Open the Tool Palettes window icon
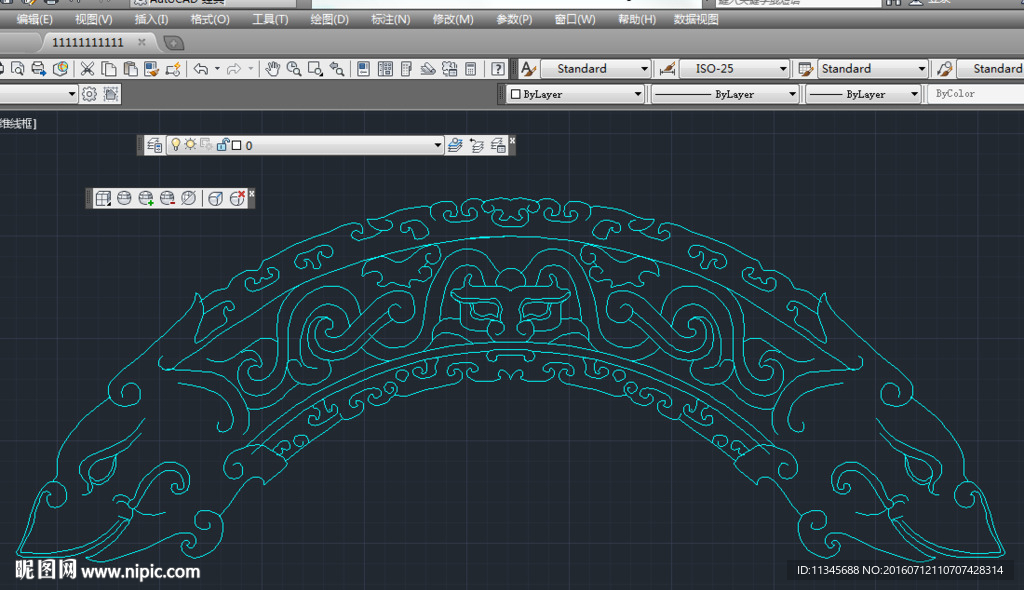The height and width of the screenshot is (590, 1024). point(406,69)
